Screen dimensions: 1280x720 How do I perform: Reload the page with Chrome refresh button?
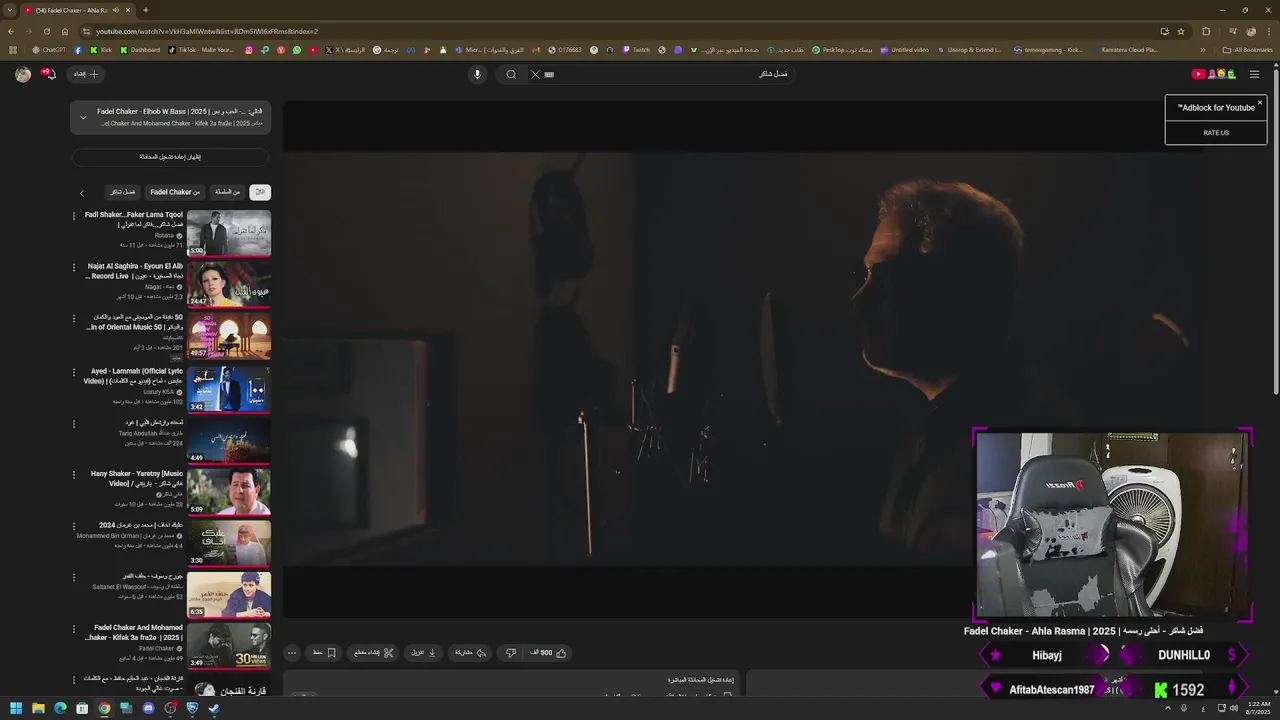tap(47, 31)
